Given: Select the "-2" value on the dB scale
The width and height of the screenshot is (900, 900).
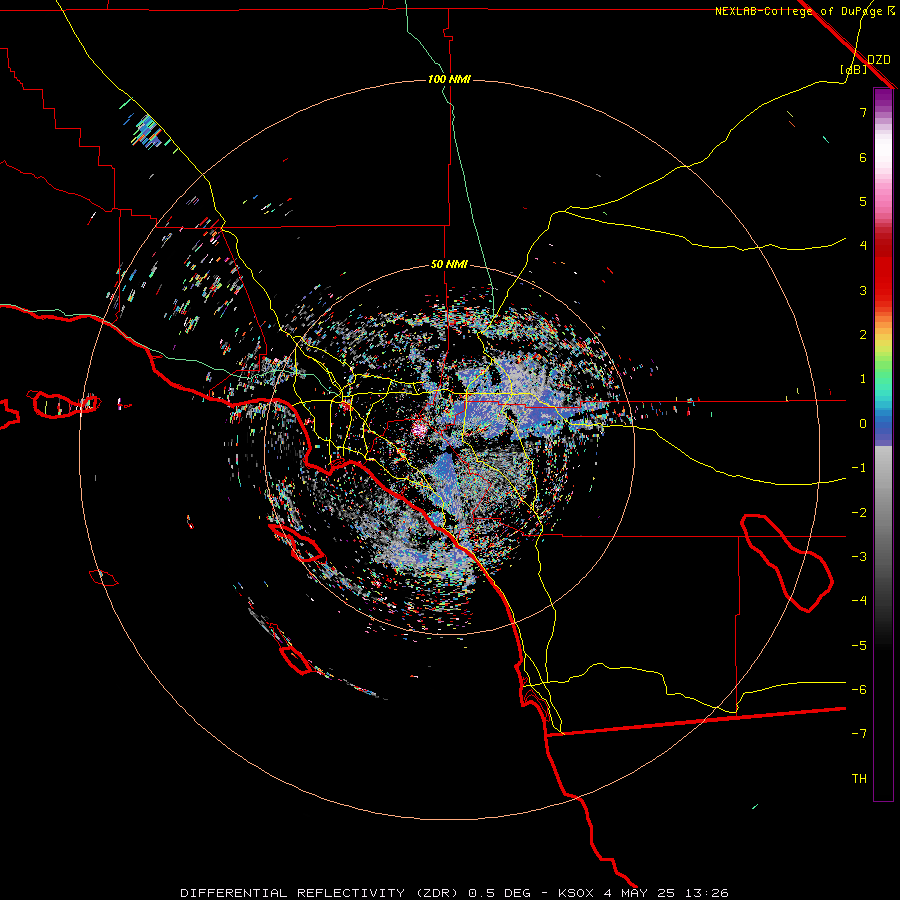Looking at the screenshot, I should pyautogui.click(x=859, y=513).
